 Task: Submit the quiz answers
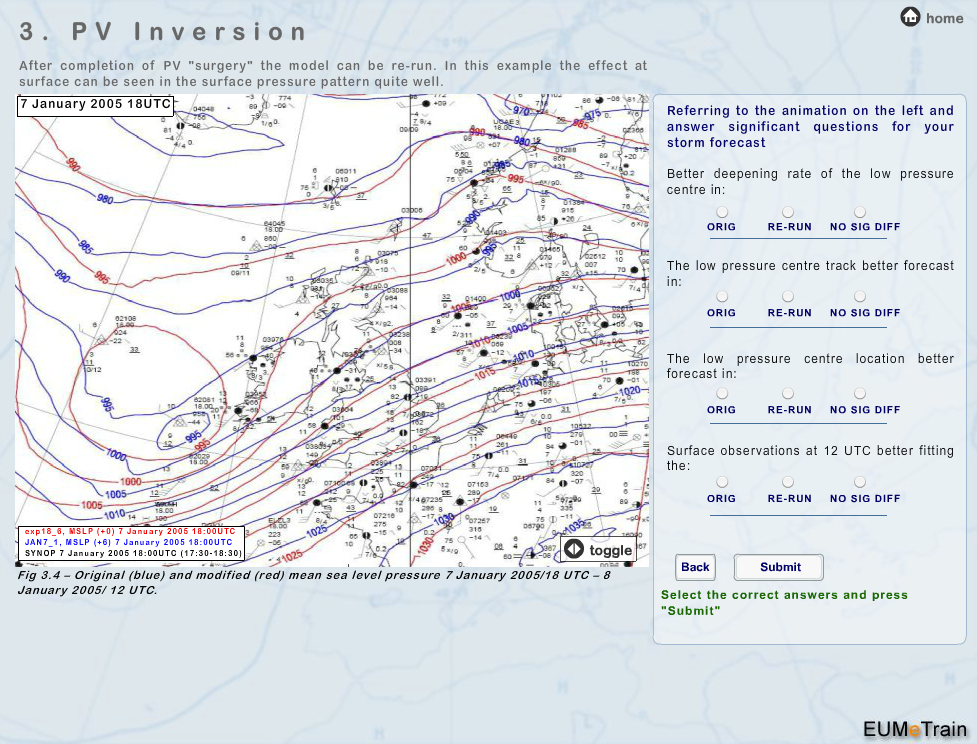pos(779,567)
